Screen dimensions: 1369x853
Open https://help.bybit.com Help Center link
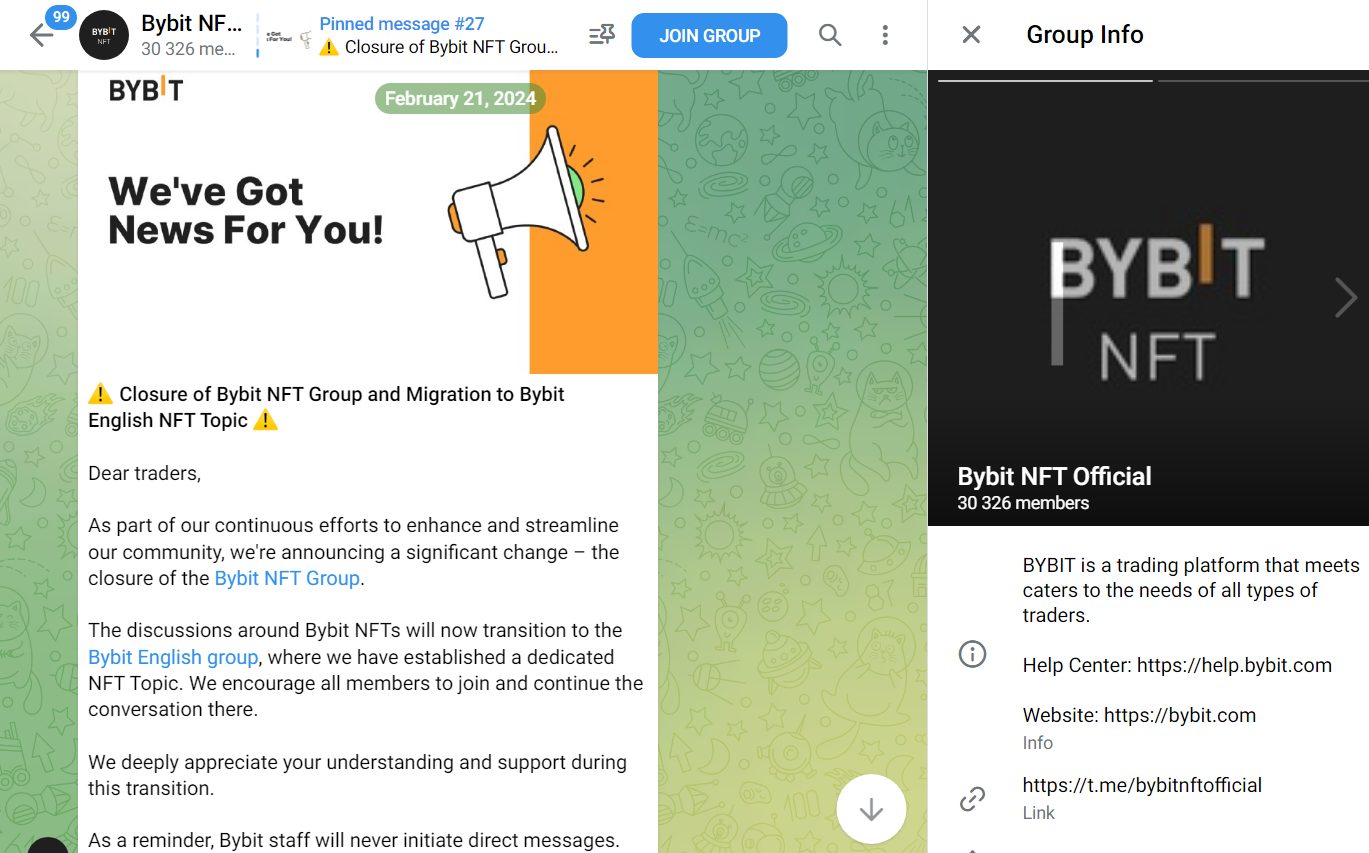[x=1234, y=665]
